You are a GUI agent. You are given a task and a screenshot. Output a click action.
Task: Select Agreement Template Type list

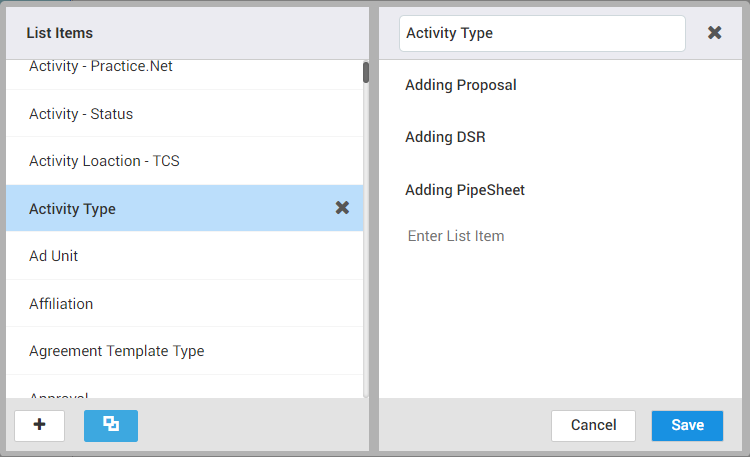(116, 351)
